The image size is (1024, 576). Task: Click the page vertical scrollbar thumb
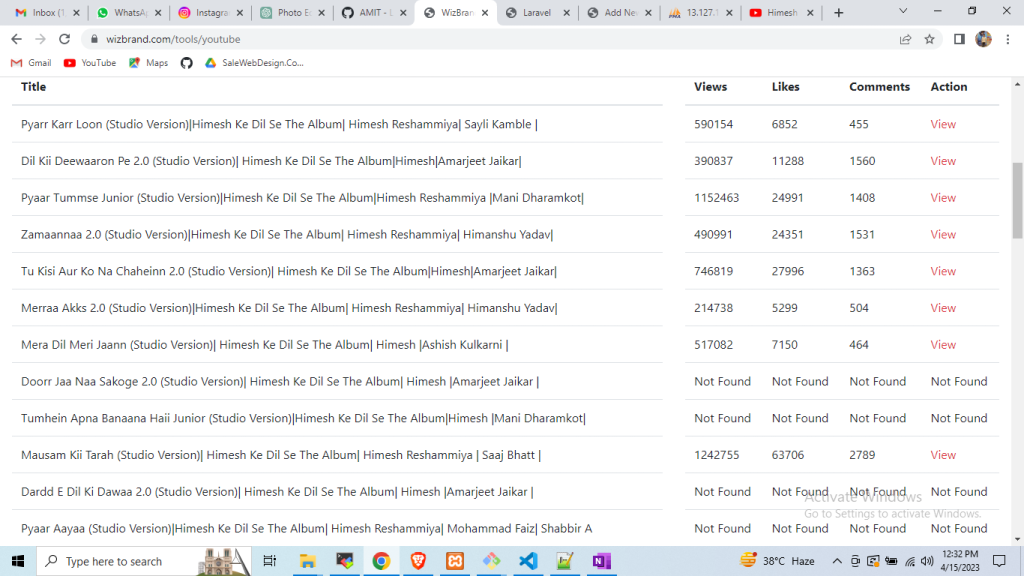1018,200
